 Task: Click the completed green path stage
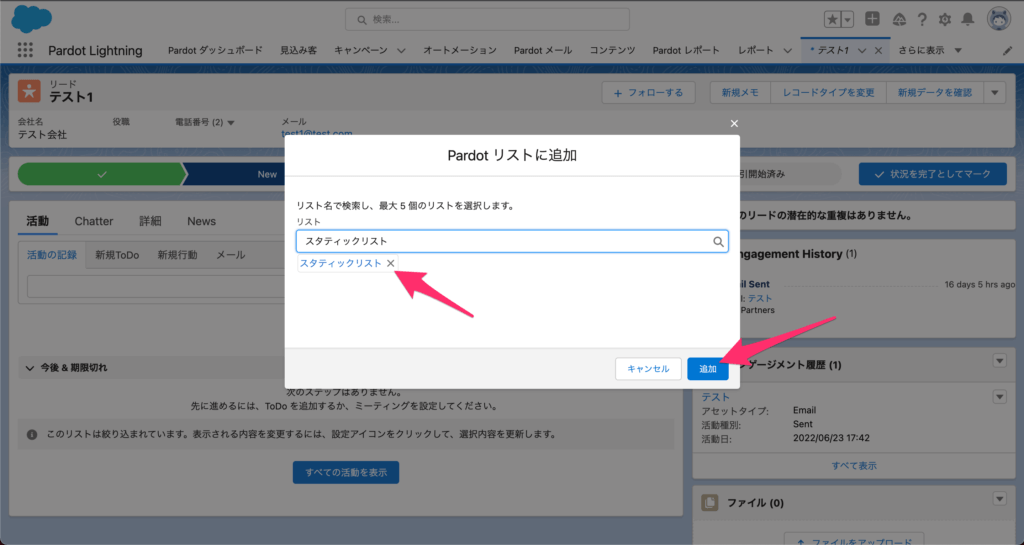[x=102, y=174]
